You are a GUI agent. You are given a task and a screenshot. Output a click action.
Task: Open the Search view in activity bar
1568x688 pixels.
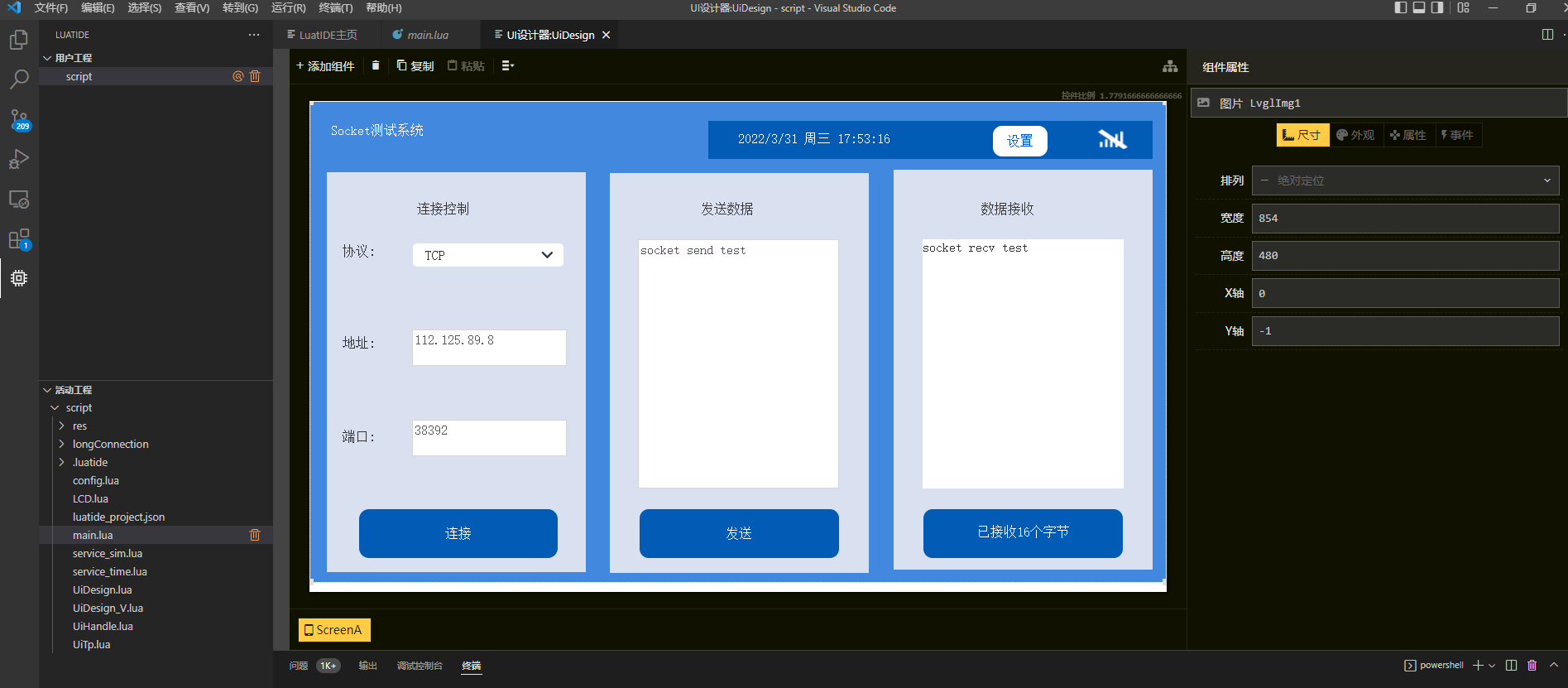tap(18, 79)
